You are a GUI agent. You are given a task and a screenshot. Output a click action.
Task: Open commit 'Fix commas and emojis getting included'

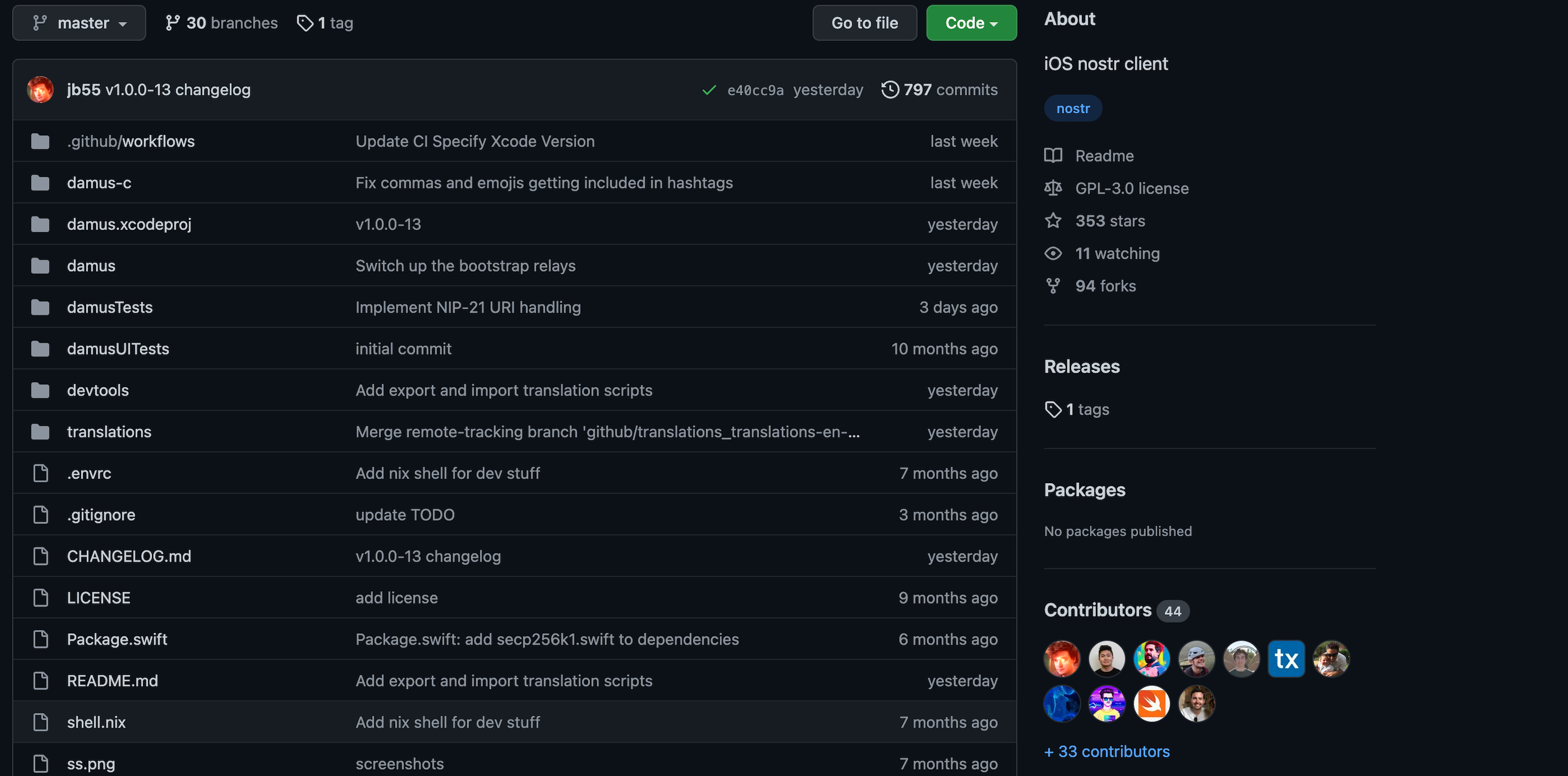pyautogui.click(x=544, y=183)
